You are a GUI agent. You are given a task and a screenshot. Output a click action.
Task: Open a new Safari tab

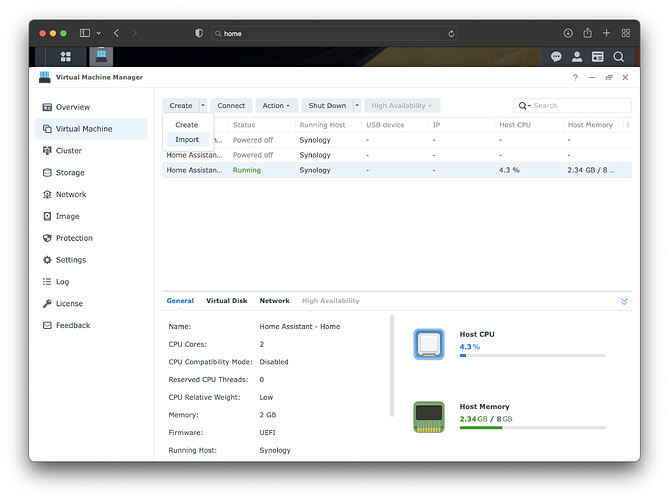[x=606, y=33]
